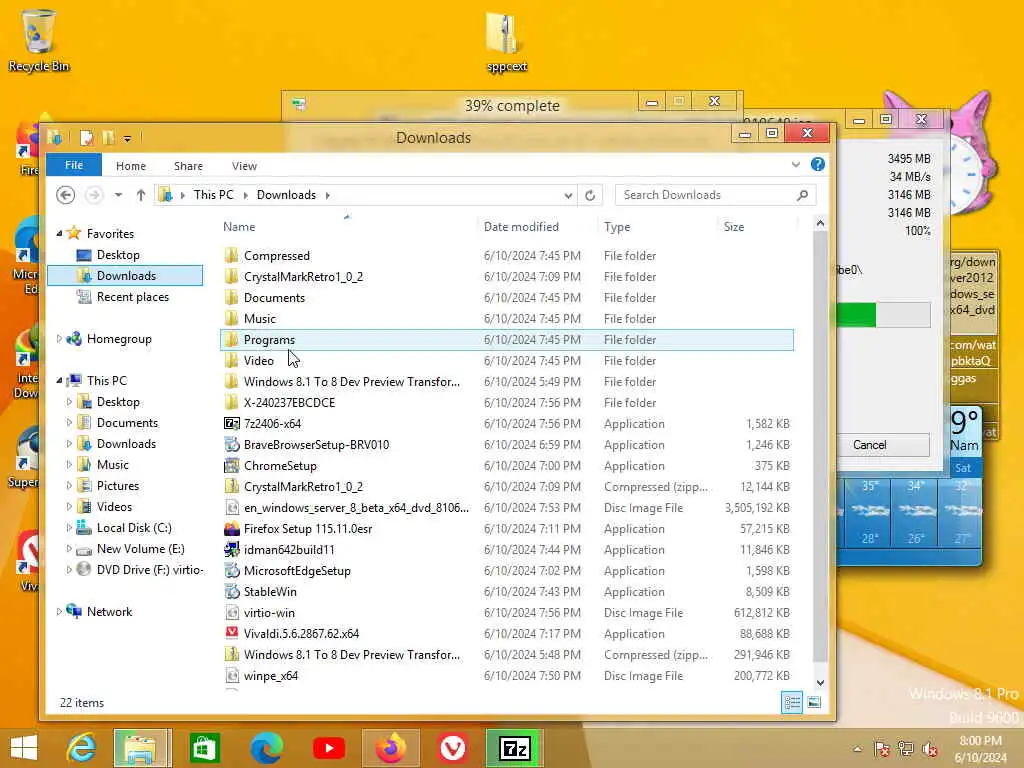Customize Quick Access Toolbar dropdown arrow
The width and height of the screenshot is (1024, 768).
pyautogui.click(x=127, y=138)
